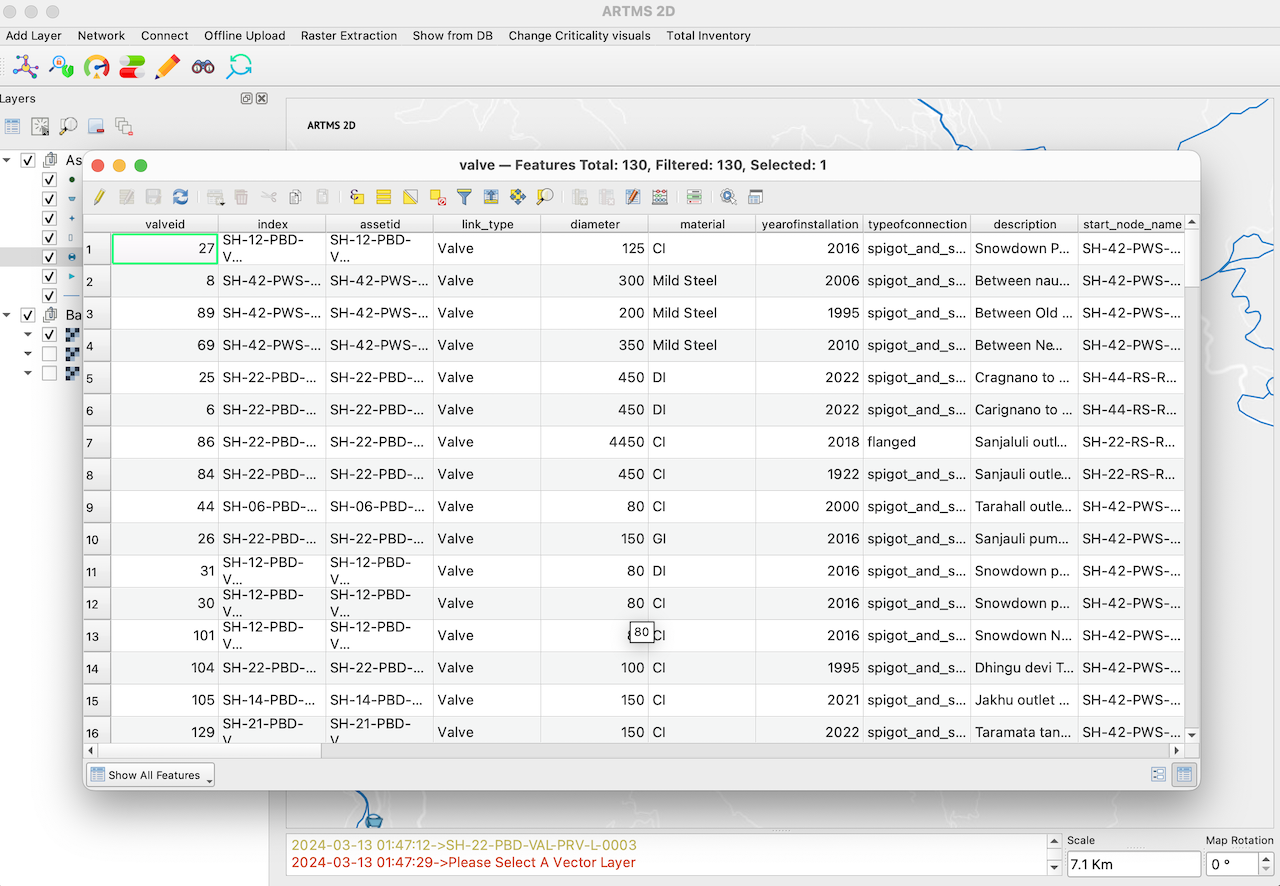Uncheck the highlighted valve layer checkbox

pyautogui.click(x=49, y=257)
